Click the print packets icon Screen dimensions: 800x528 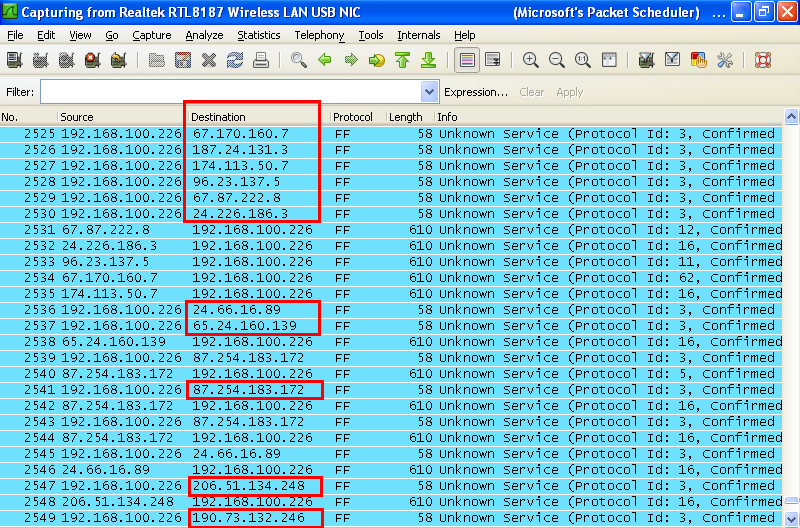pos(261,60)
